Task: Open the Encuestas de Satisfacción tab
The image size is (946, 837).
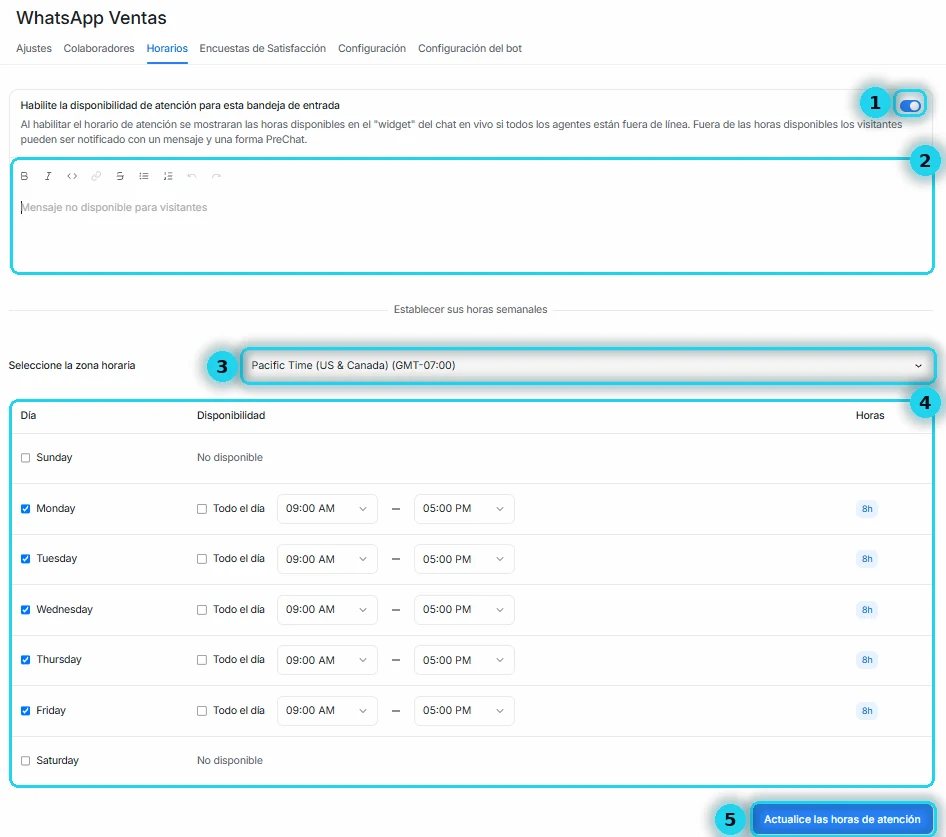Action: (262, 48)
